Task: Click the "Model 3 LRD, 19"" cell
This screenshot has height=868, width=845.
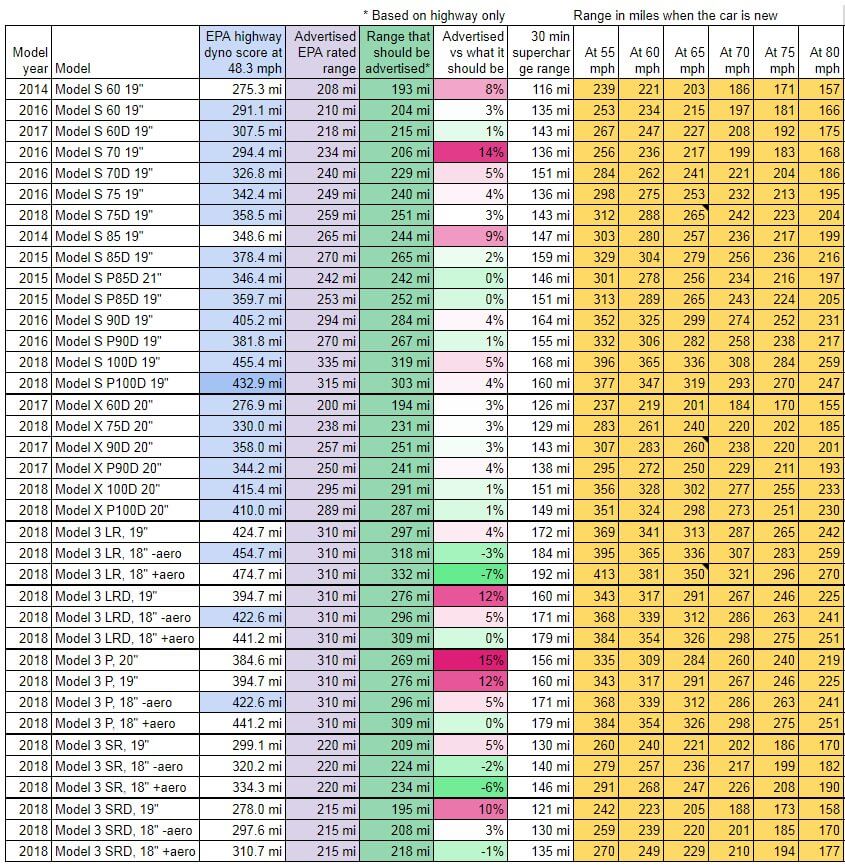Action: coord(126,596)
